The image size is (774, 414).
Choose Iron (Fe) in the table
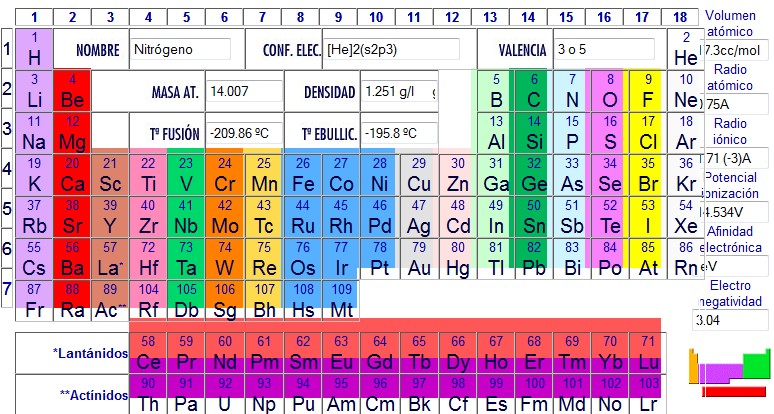(304, 175)
